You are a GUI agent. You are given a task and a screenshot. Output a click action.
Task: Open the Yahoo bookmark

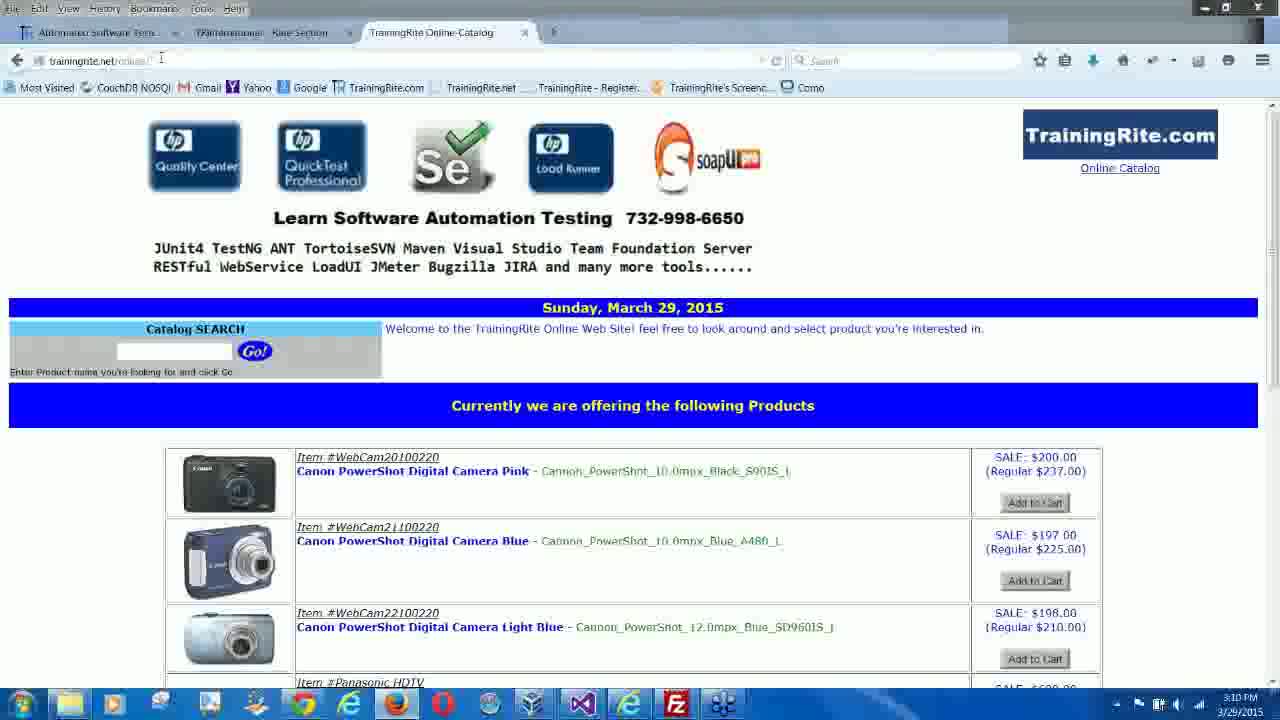click(x=249, y=88)
